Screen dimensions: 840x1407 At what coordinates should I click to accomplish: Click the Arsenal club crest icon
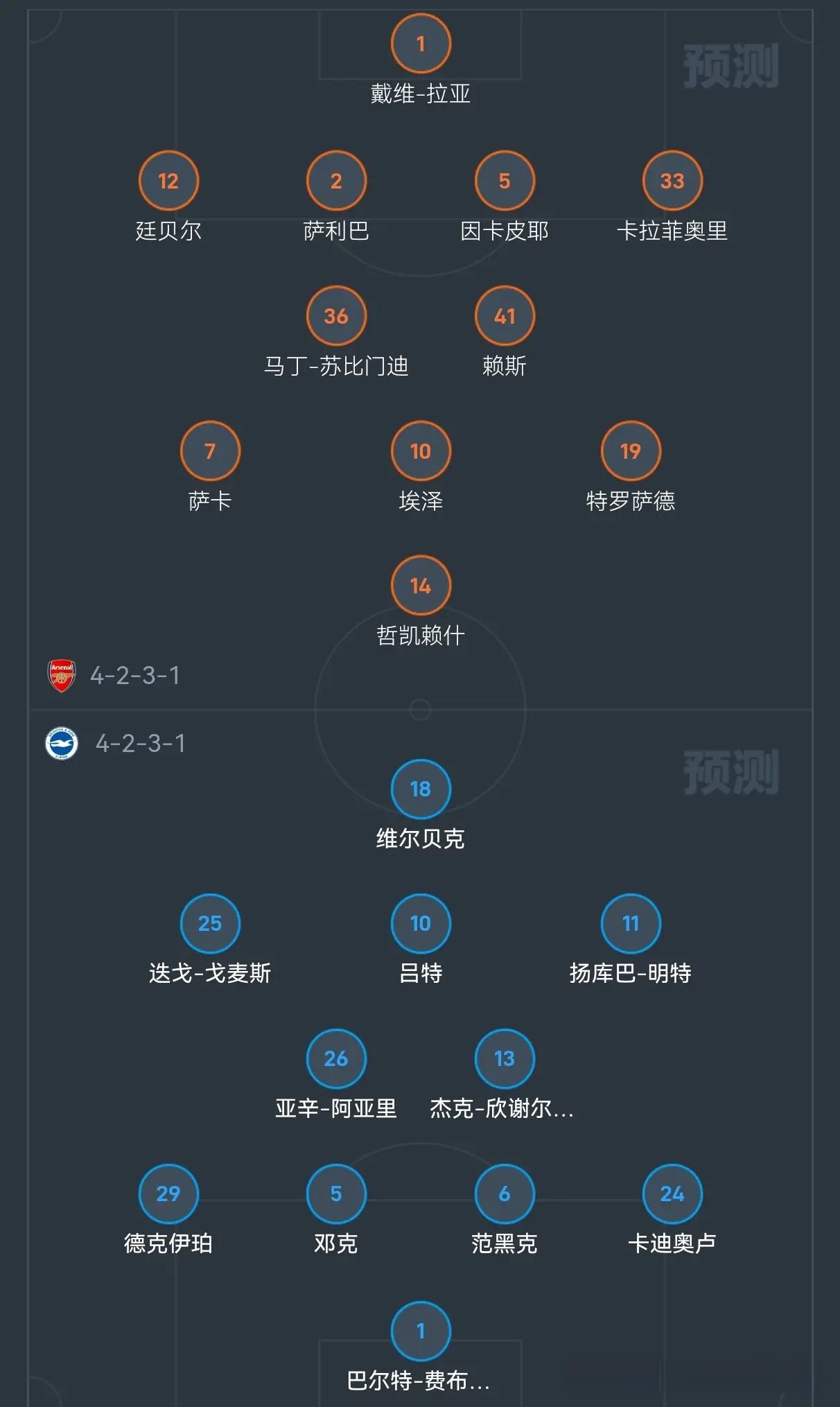click(x=62, y=675)
